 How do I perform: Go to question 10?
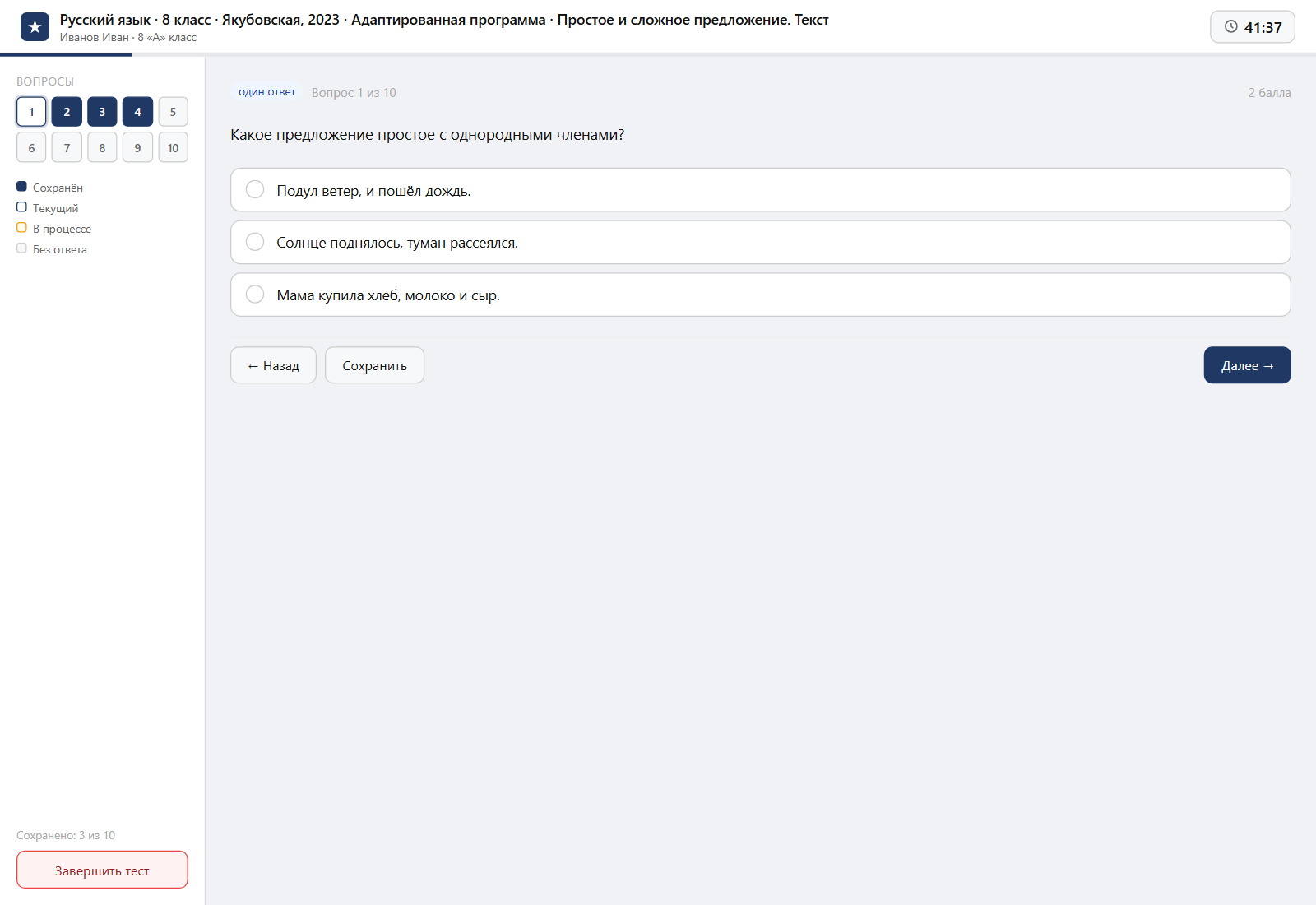click(173, 147)
